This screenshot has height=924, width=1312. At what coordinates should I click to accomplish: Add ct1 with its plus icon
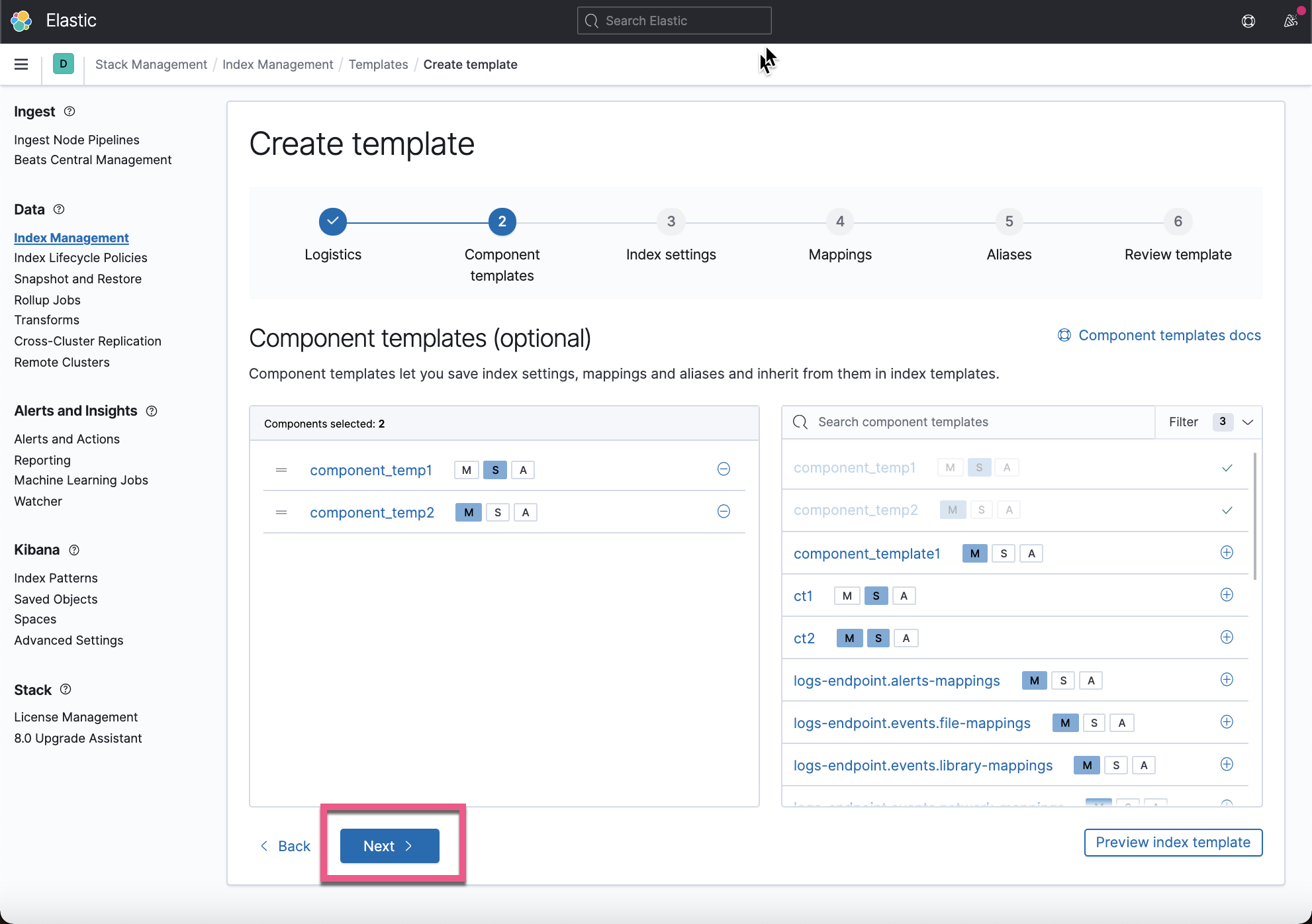coord(1227,595)
